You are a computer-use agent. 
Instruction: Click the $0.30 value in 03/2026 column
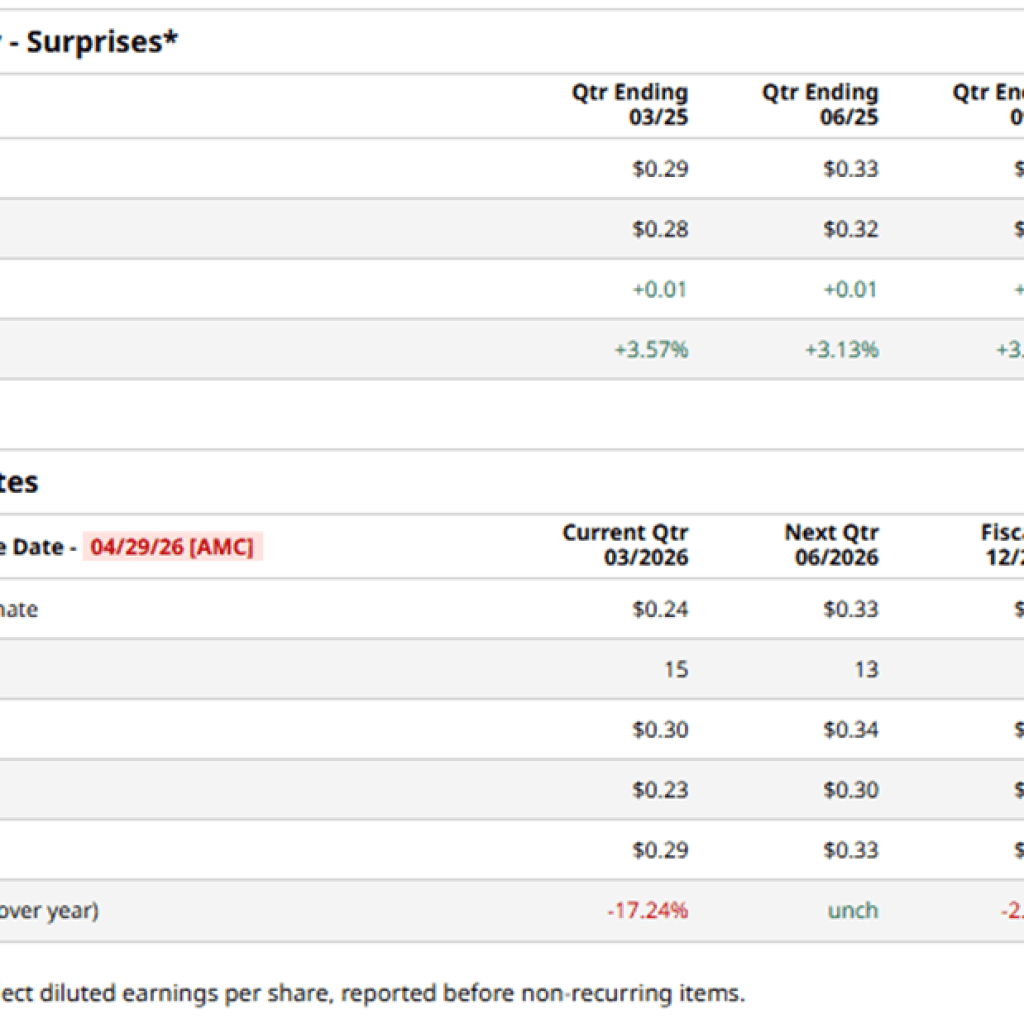(x=660, y=730)
